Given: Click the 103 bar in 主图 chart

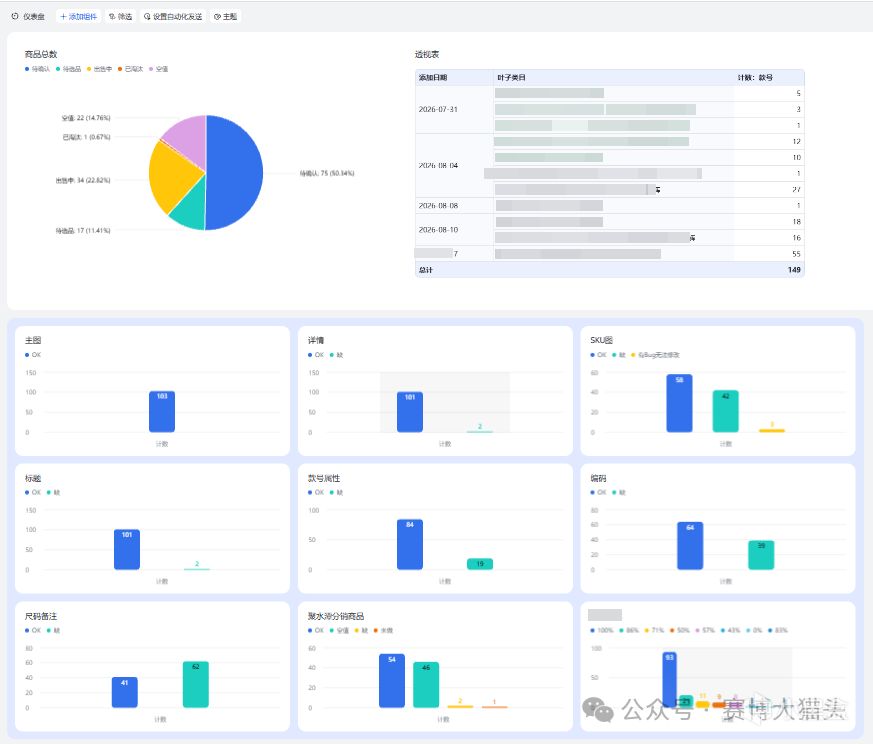Looking at the screenshot, I should click(162, 412).
